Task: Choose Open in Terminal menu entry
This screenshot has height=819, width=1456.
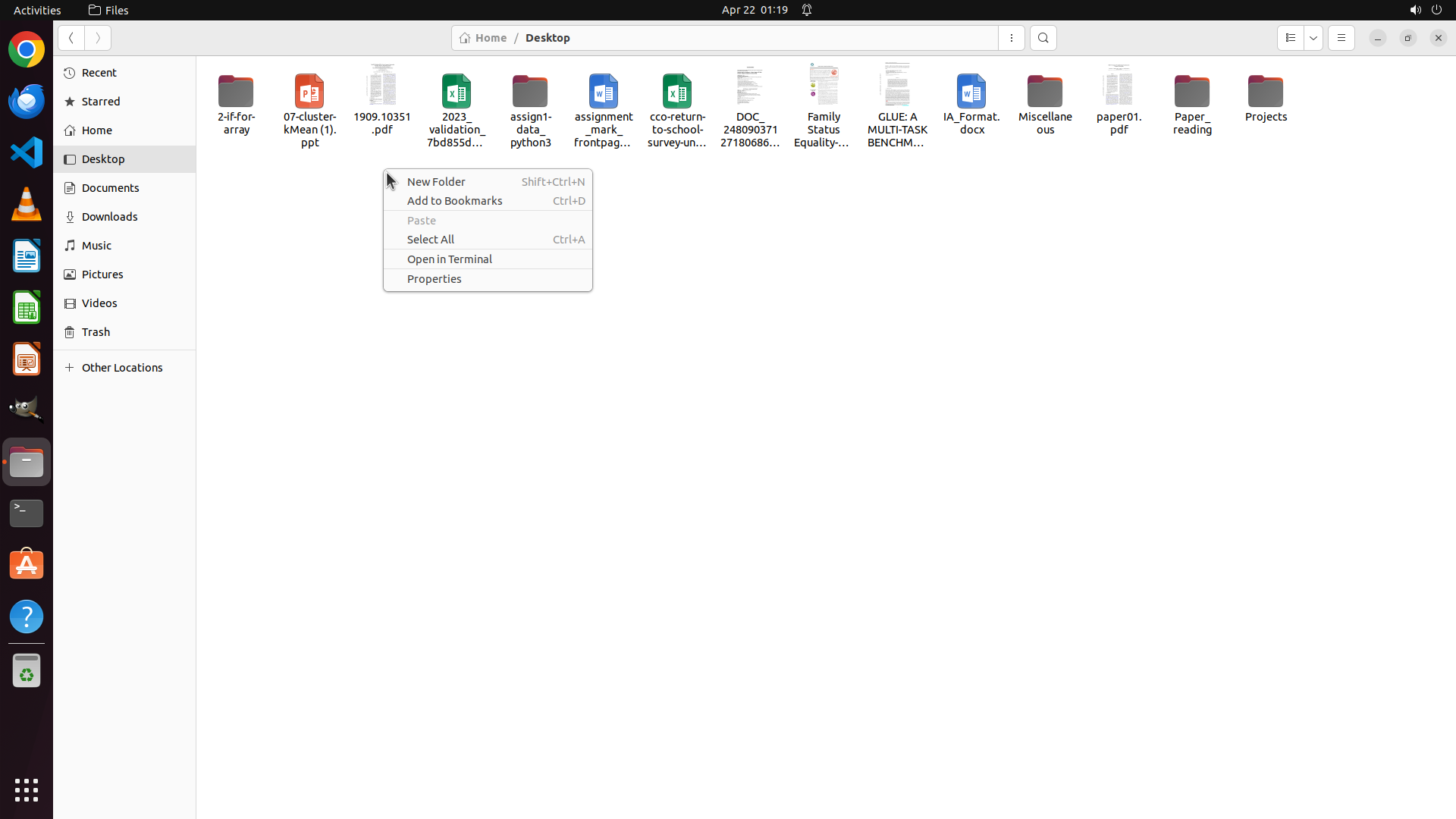Action: click(449, 259)
